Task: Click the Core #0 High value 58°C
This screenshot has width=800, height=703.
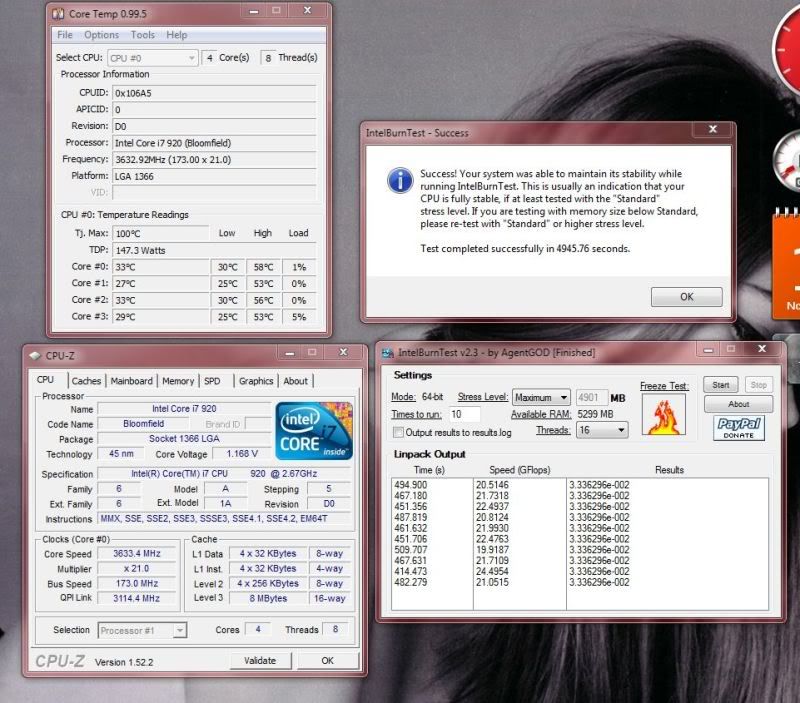Action: coord(264,267)
